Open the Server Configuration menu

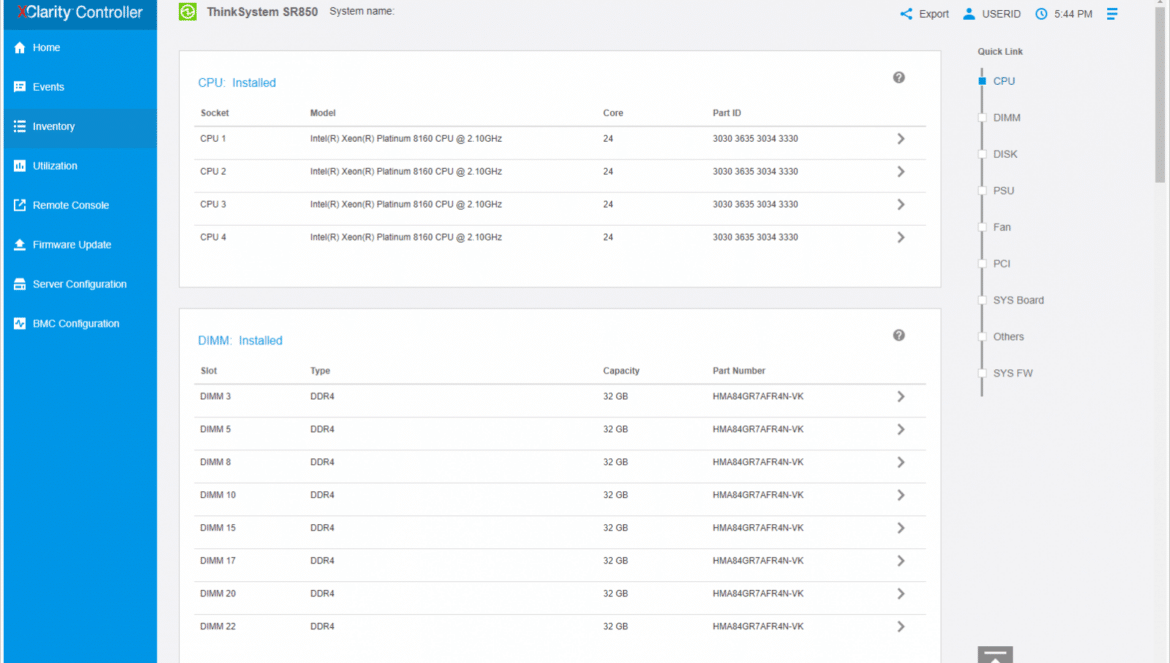81,284
